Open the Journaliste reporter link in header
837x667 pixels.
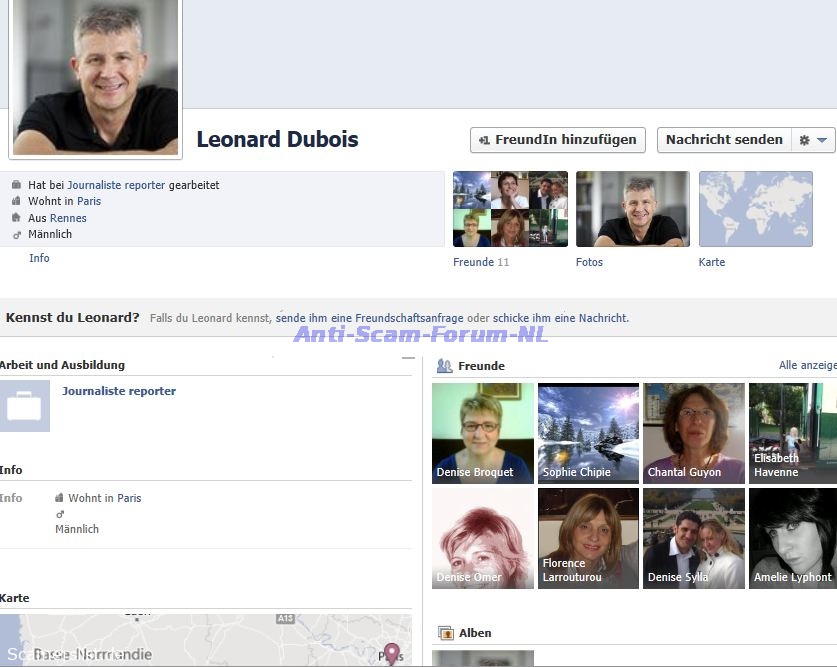(116, 185)
